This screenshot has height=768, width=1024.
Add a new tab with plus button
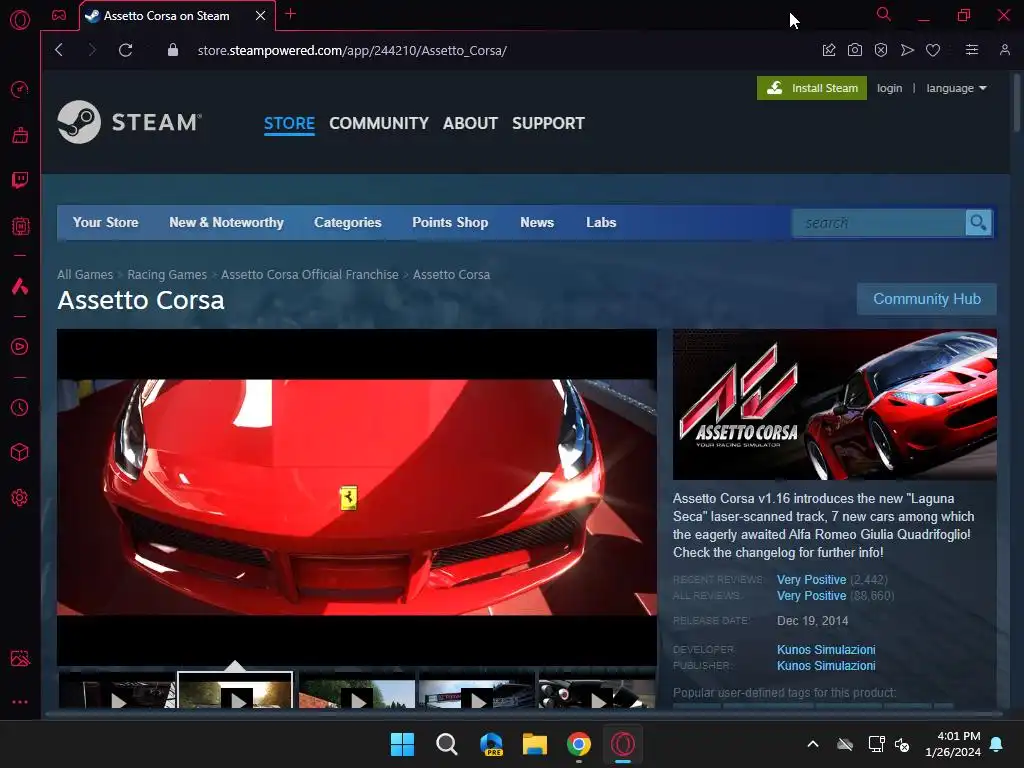point(291,14)
